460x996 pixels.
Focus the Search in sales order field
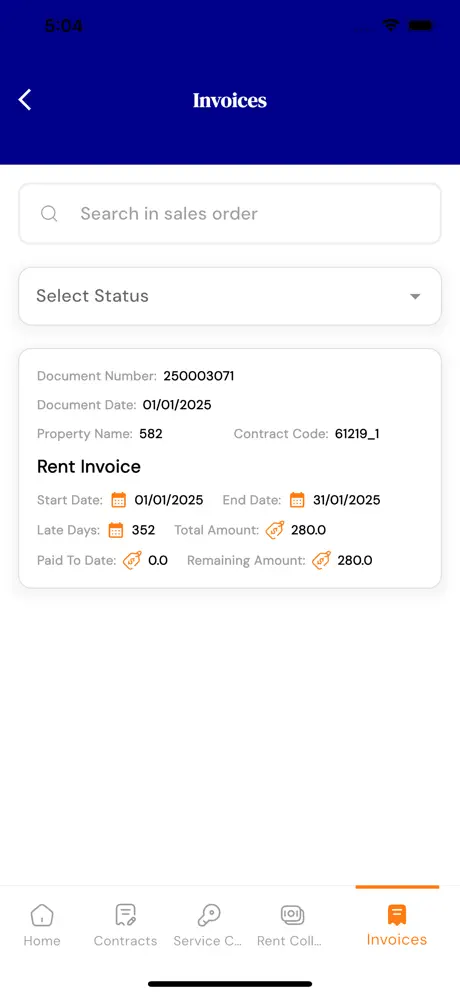coord(230,213)
